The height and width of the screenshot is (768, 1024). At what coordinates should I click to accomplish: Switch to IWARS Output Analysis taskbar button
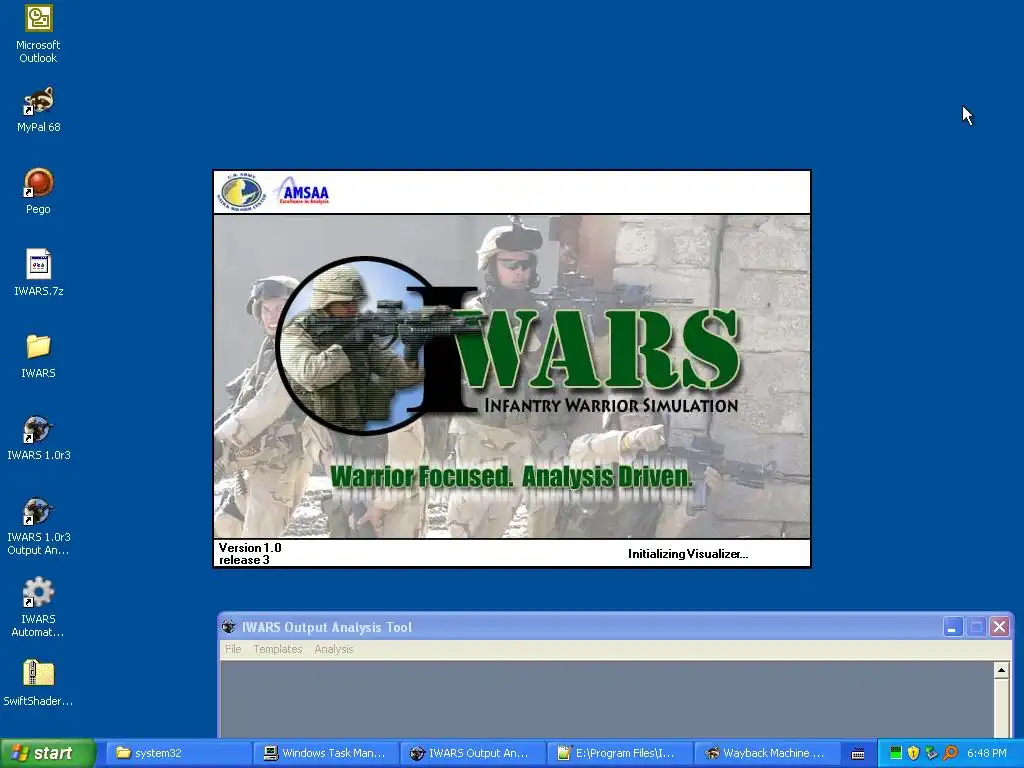point(472,753)
